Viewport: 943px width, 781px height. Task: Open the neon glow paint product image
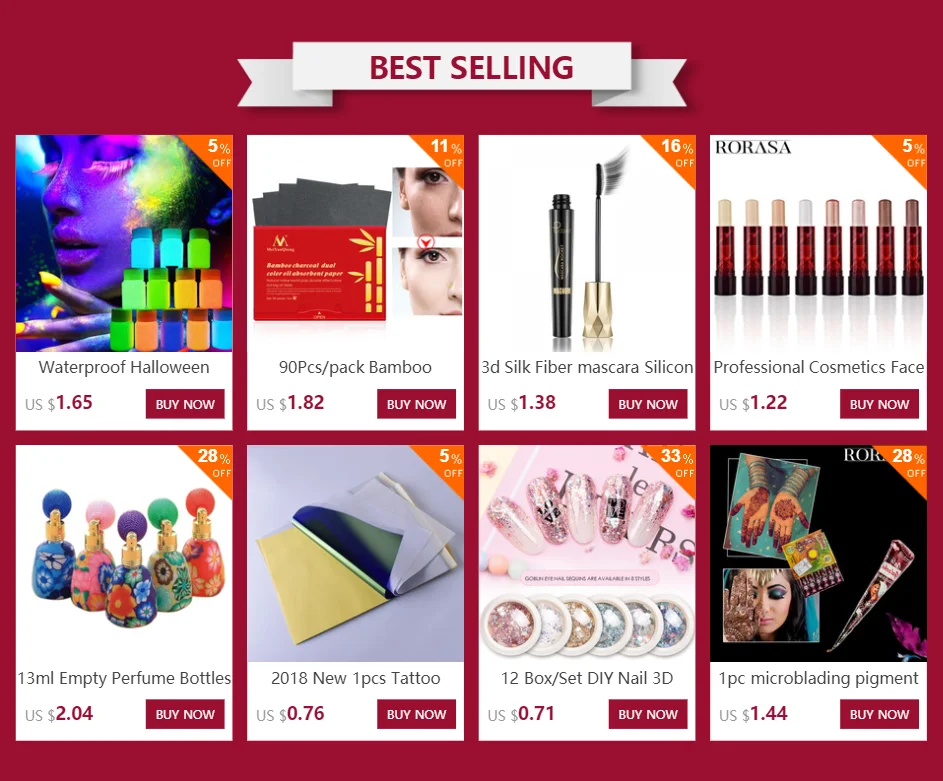click(x=124, y=243)
